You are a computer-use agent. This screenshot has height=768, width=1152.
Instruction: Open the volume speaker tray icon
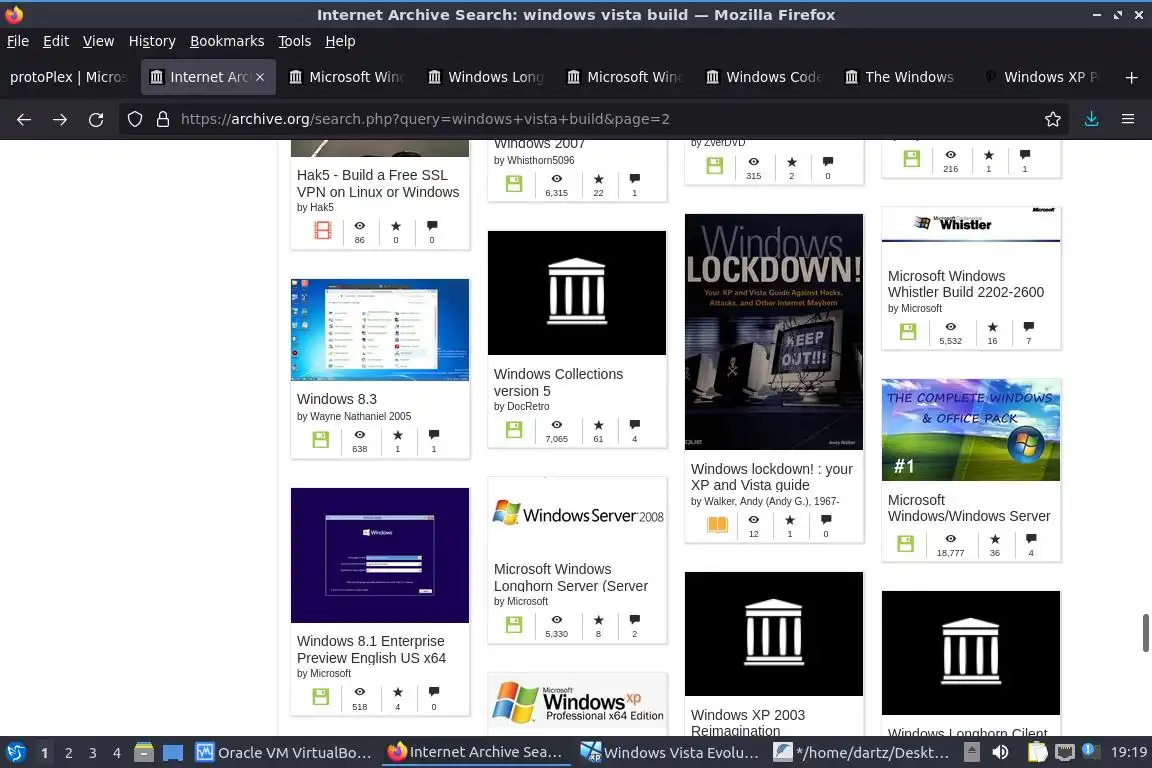point(1000,753)
